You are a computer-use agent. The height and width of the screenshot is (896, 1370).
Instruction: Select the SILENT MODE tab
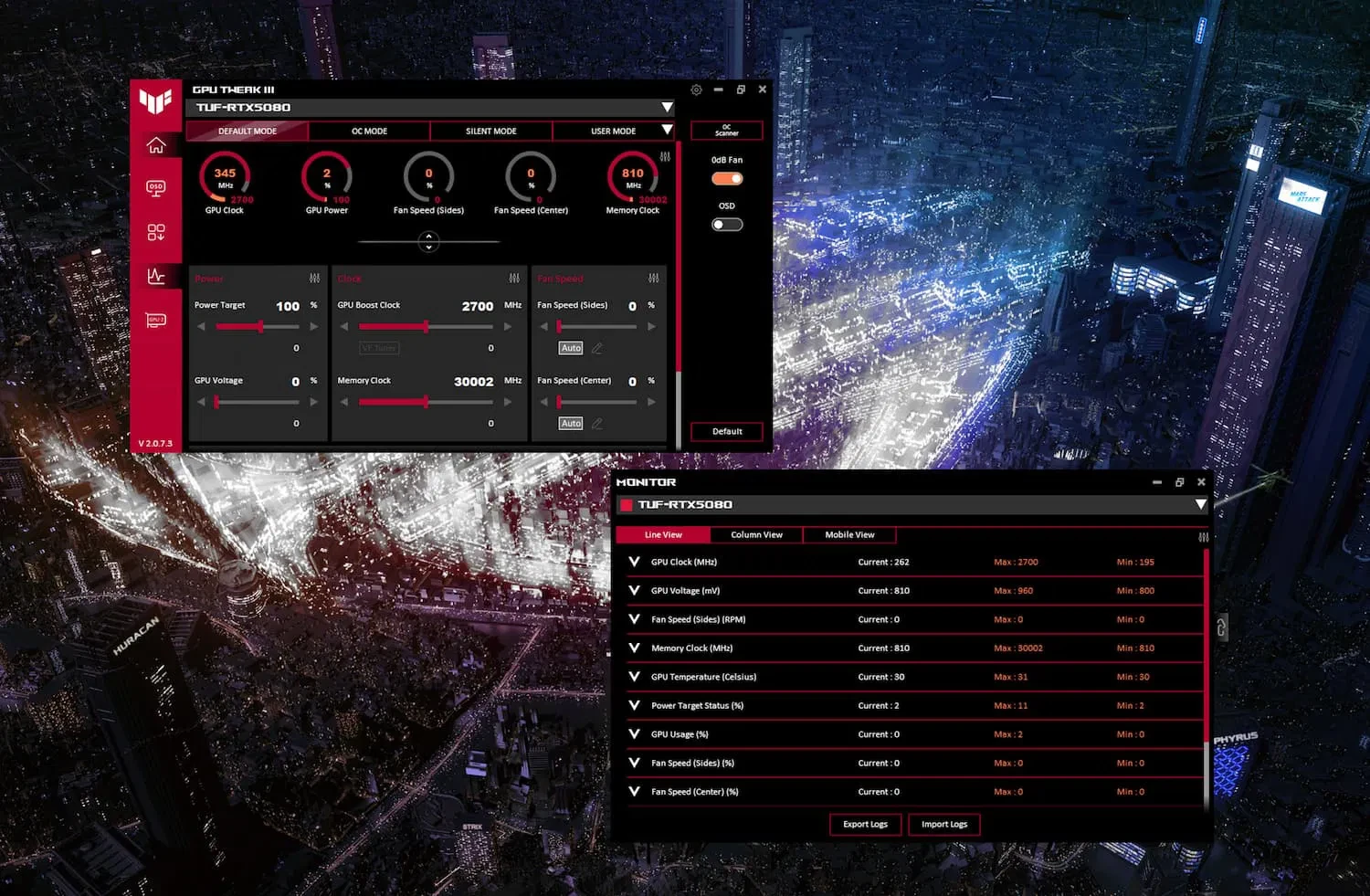click(x=490, y=131)
